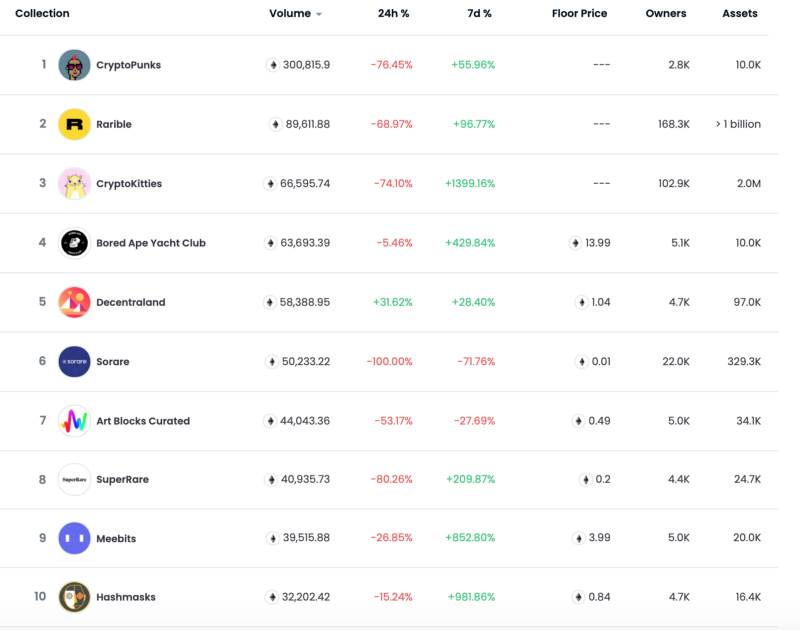
Task: Click the CryptoKitties cat icon
Action: 74,183
